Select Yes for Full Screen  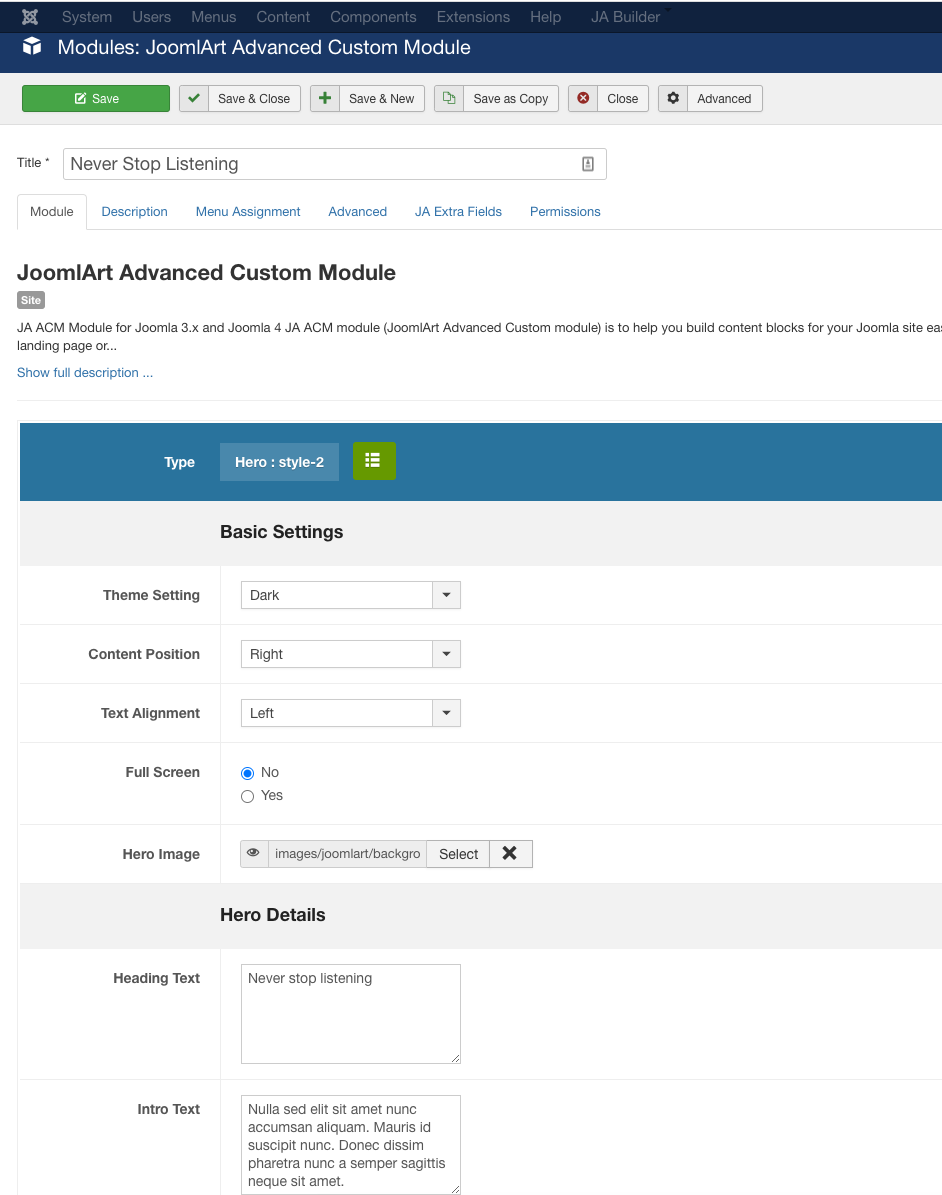pos(248,796)
